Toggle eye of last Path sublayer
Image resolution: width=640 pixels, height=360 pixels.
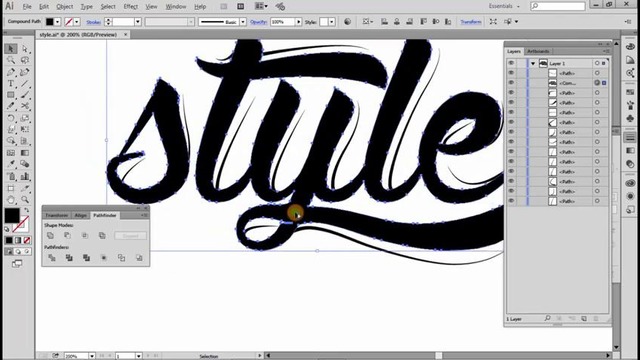(511, 201)
